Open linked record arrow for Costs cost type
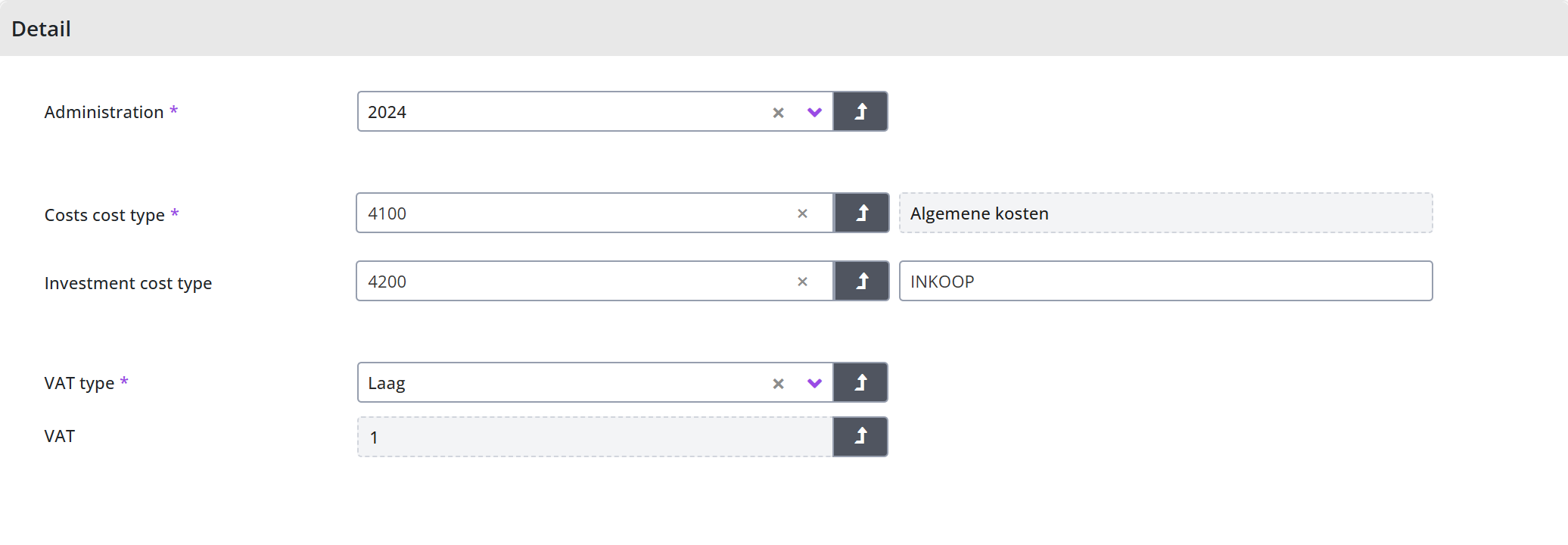This screenshot has width=1568, height=545. click(862, 213)
